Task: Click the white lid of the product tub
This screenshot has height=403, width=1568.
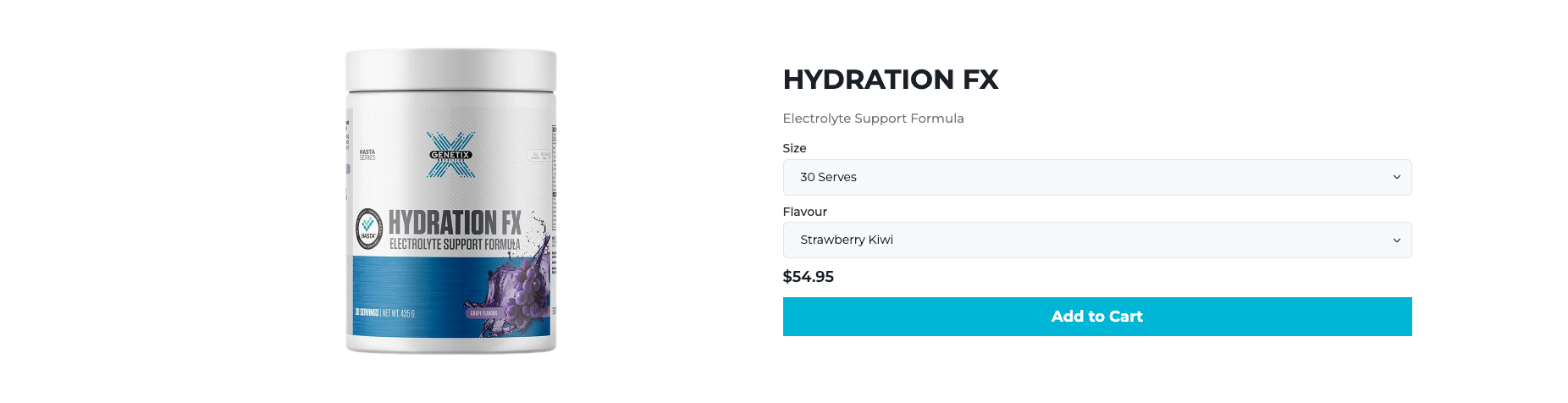Action: [x=450, y=69]
